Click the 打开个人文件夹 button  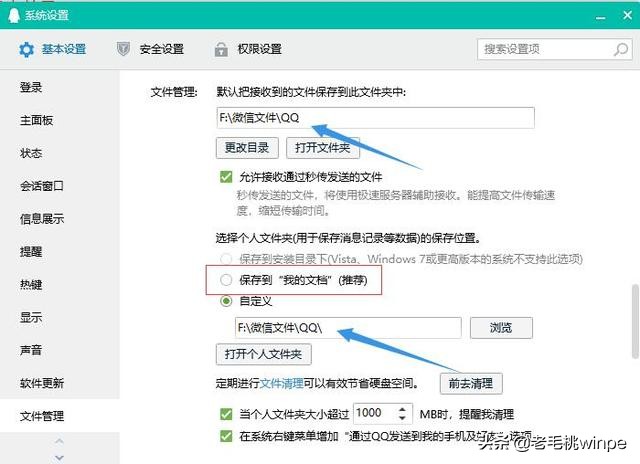[x=264, y=354]
